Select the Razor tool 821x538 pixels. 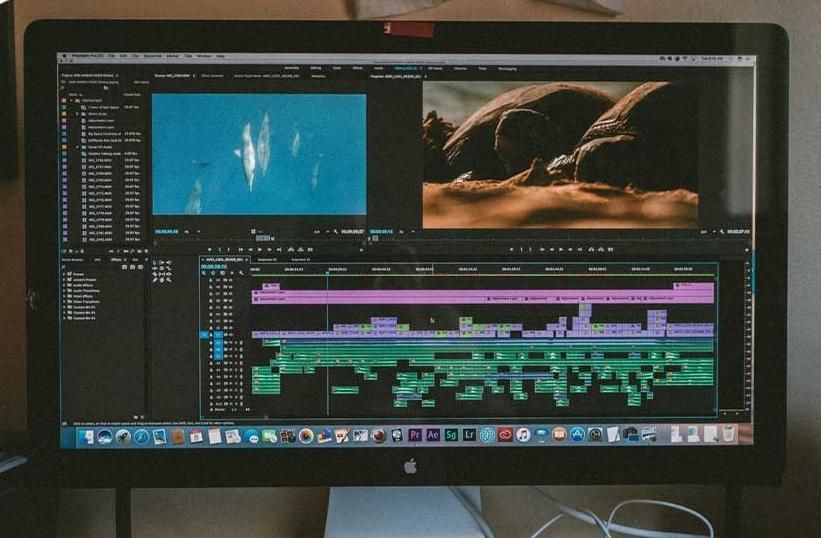pos(155,274)
